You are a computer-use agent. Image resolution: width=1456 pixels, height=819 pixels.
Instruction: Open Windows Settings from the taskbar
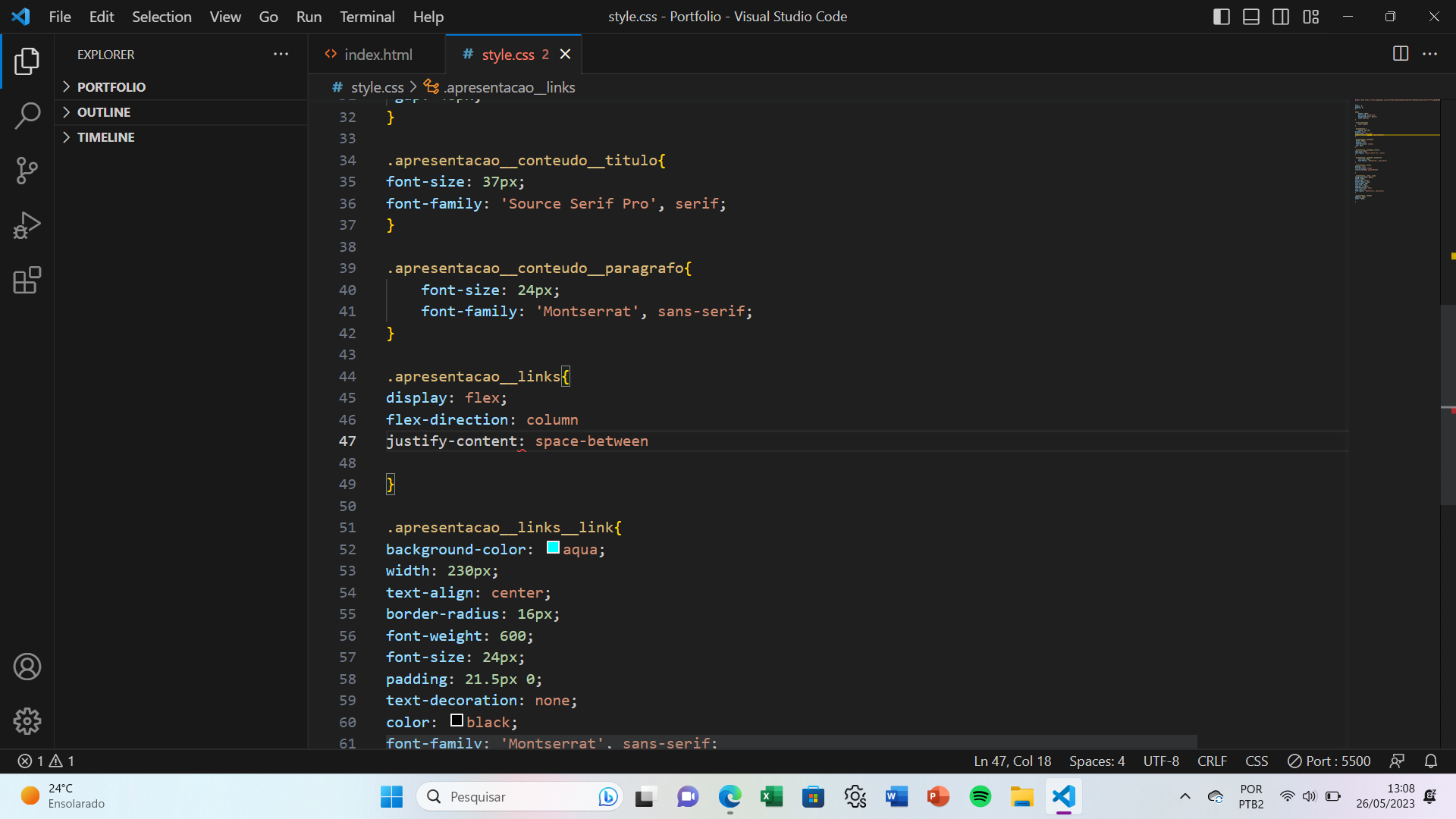pos(855,797)
